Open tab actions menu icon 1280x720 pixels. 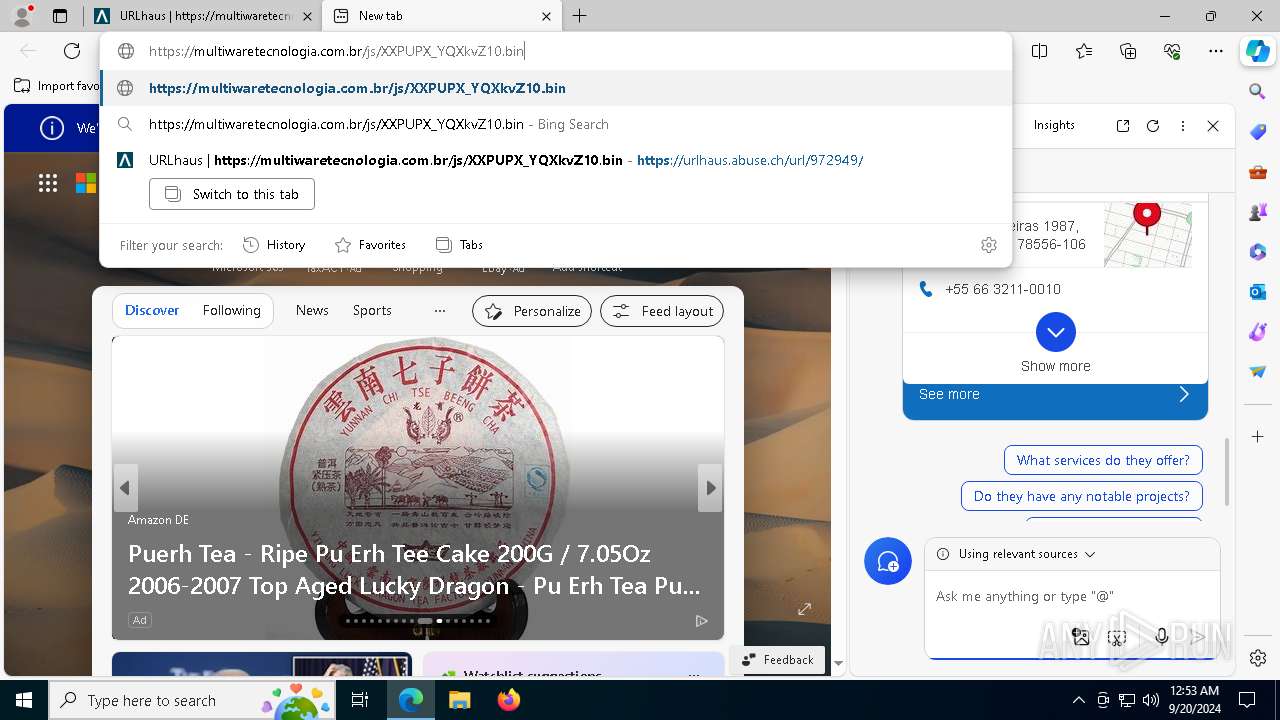[60, 16]
